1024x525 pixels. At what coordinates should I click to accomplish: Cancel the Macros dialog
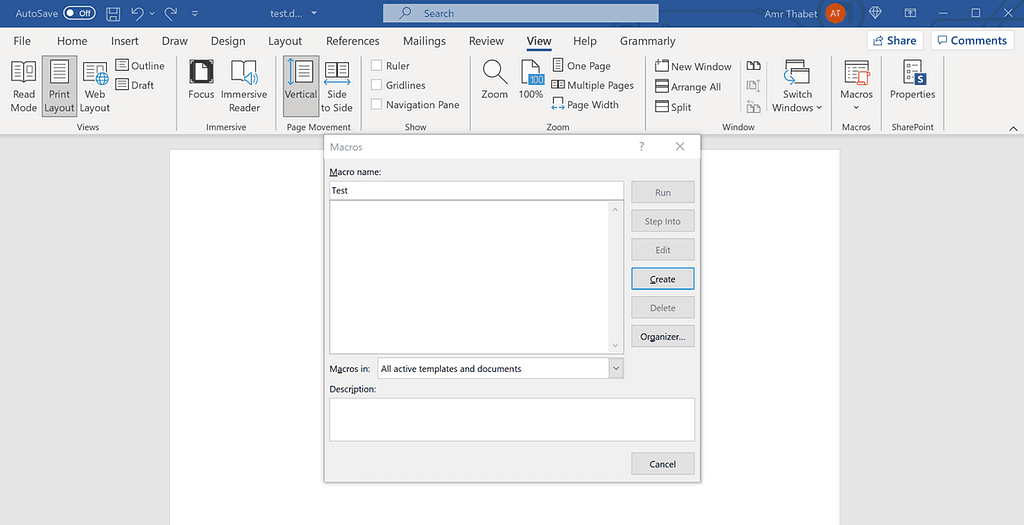(662, 464)
